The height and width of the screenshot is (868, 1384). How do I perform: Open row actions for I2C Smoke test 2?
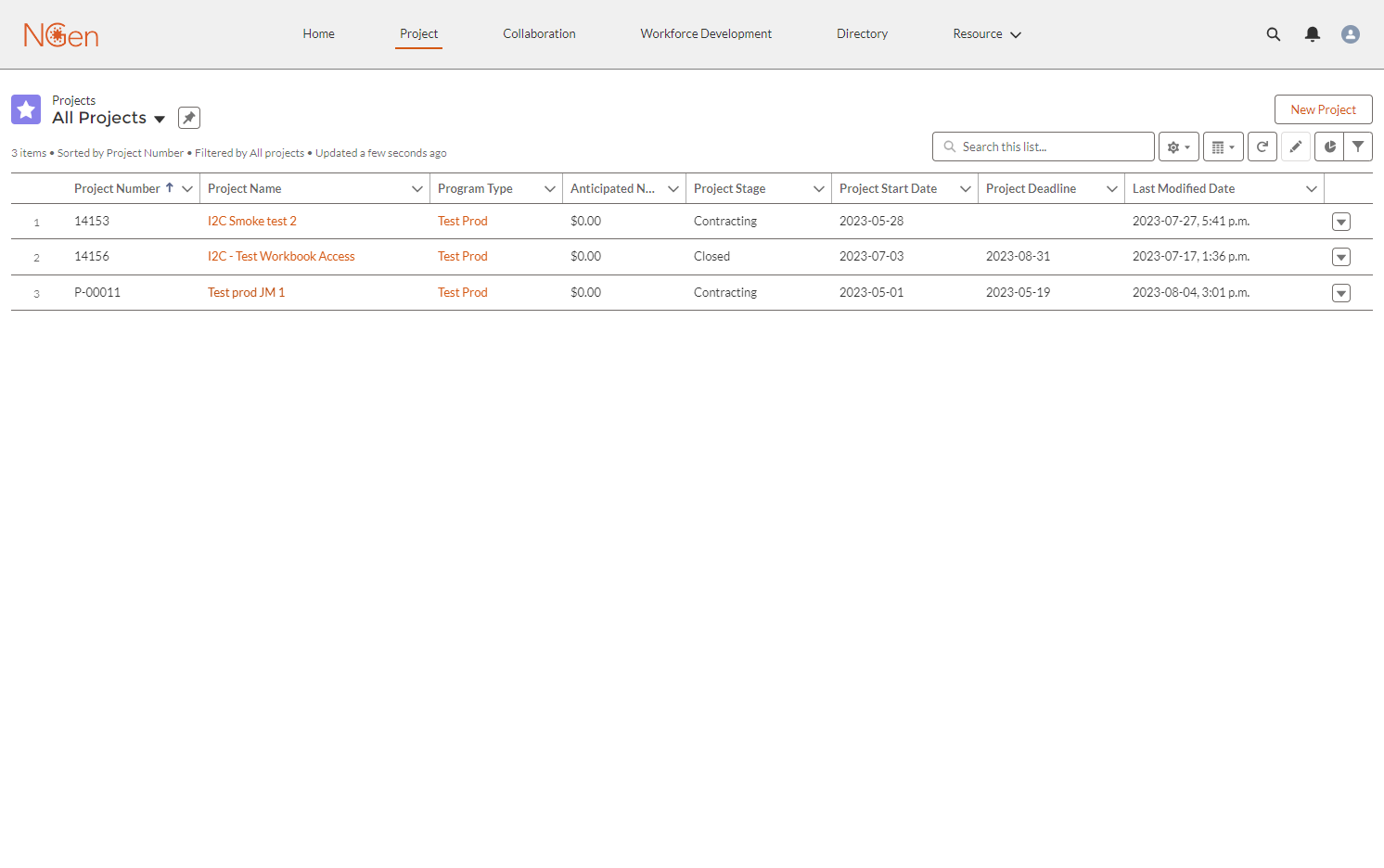pyautogui.click(x=1341, y=222)
